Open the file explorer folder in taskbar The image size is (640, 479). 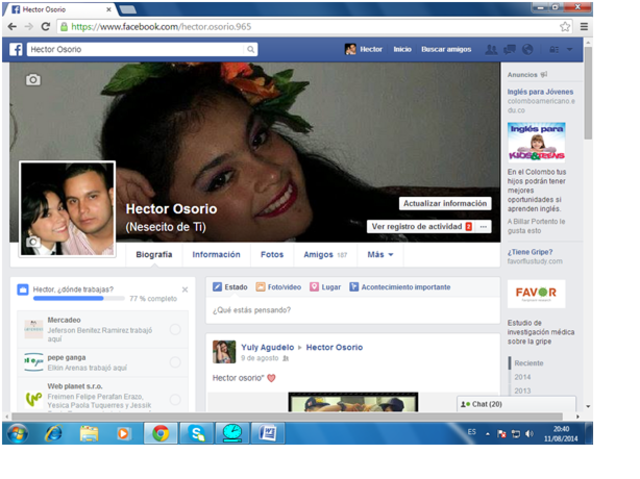click(89, 433)
